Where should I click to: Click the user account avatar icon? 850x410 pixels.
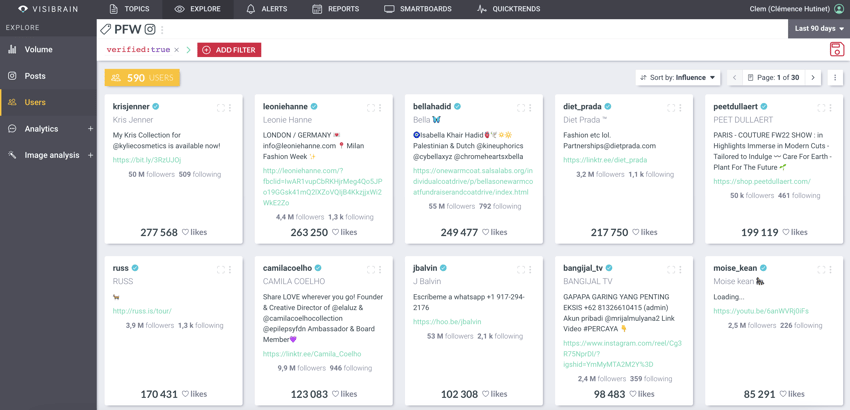click(x=840, y=9)
